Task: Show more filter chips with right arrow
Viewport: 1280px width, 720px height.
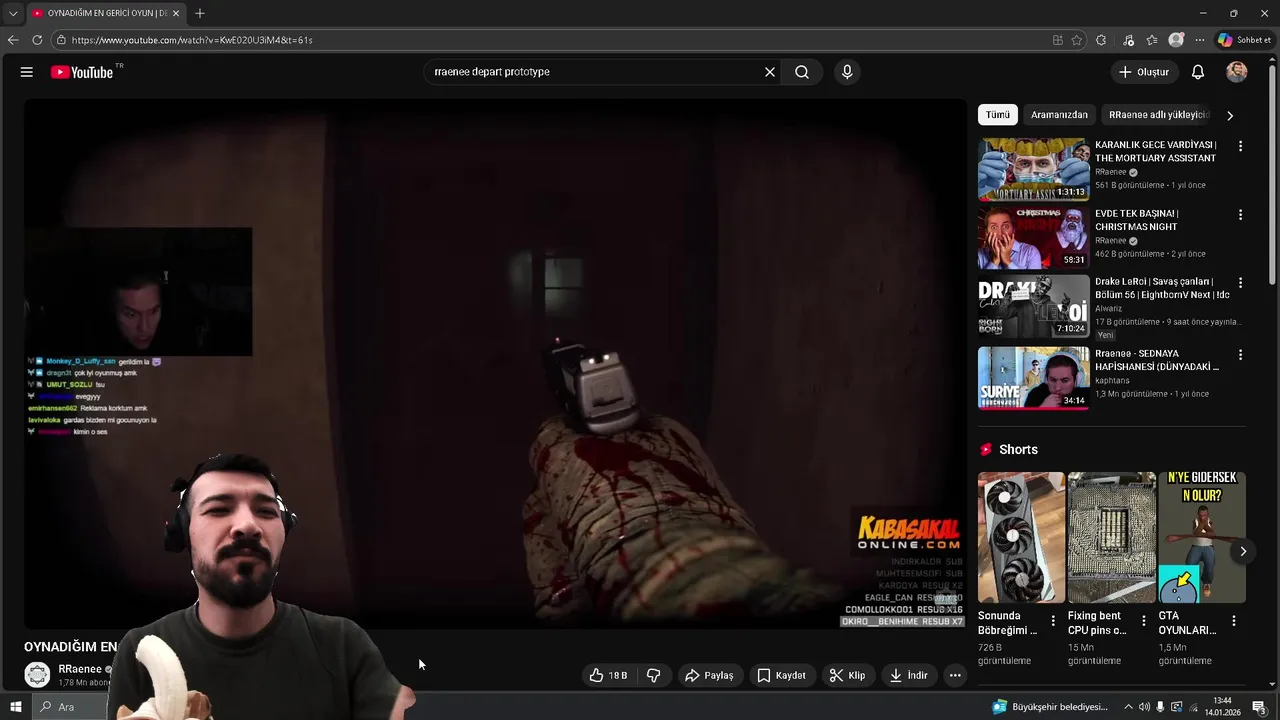Action: point(1230,115)
